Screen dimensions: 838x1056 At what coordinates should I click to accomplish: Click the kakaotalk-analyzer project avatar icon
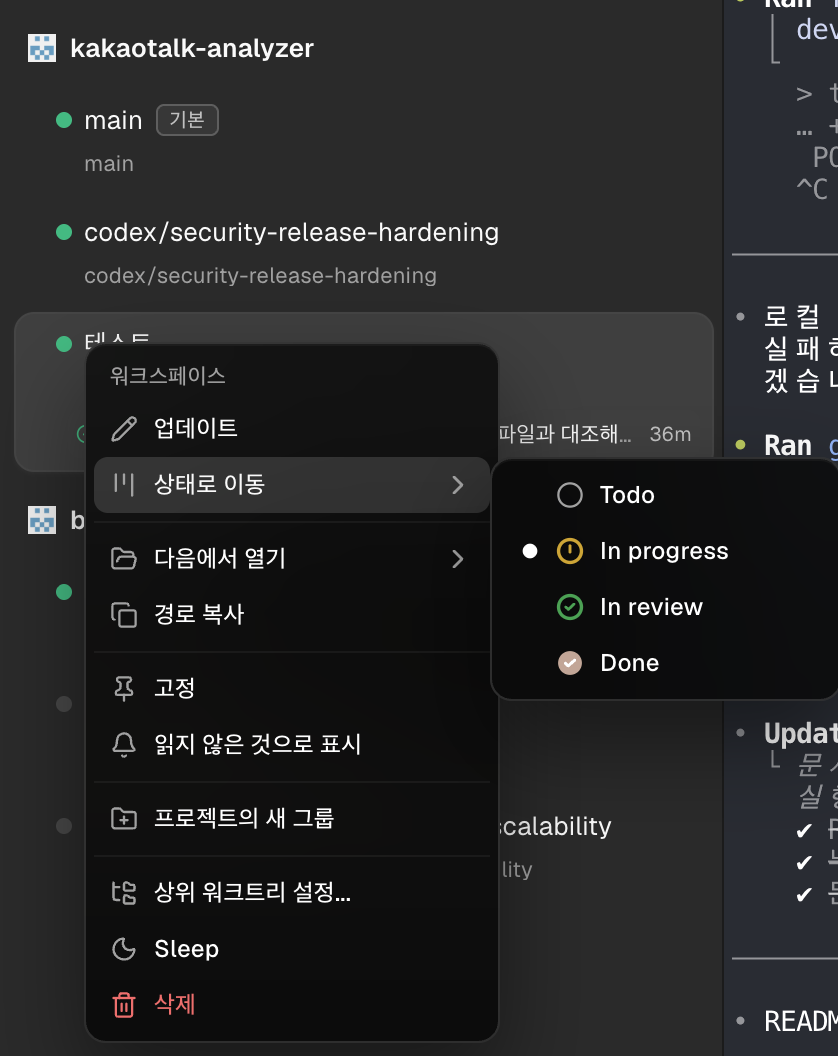42,48
